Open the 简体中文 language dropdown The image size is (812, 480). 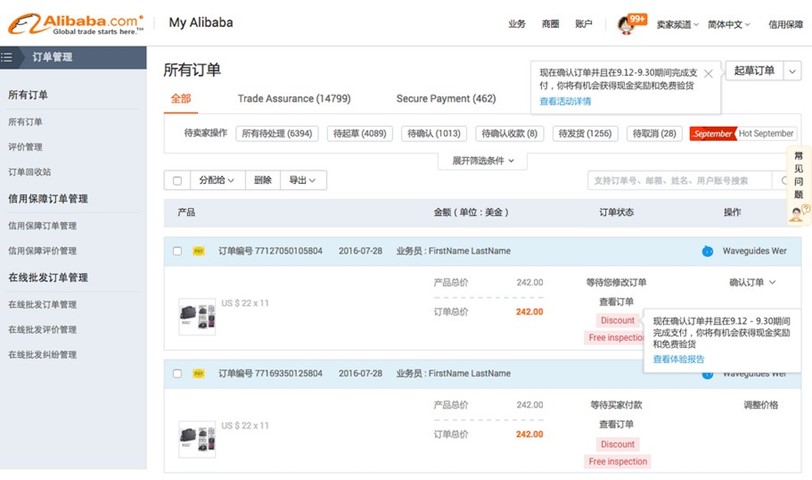(729, 24)
